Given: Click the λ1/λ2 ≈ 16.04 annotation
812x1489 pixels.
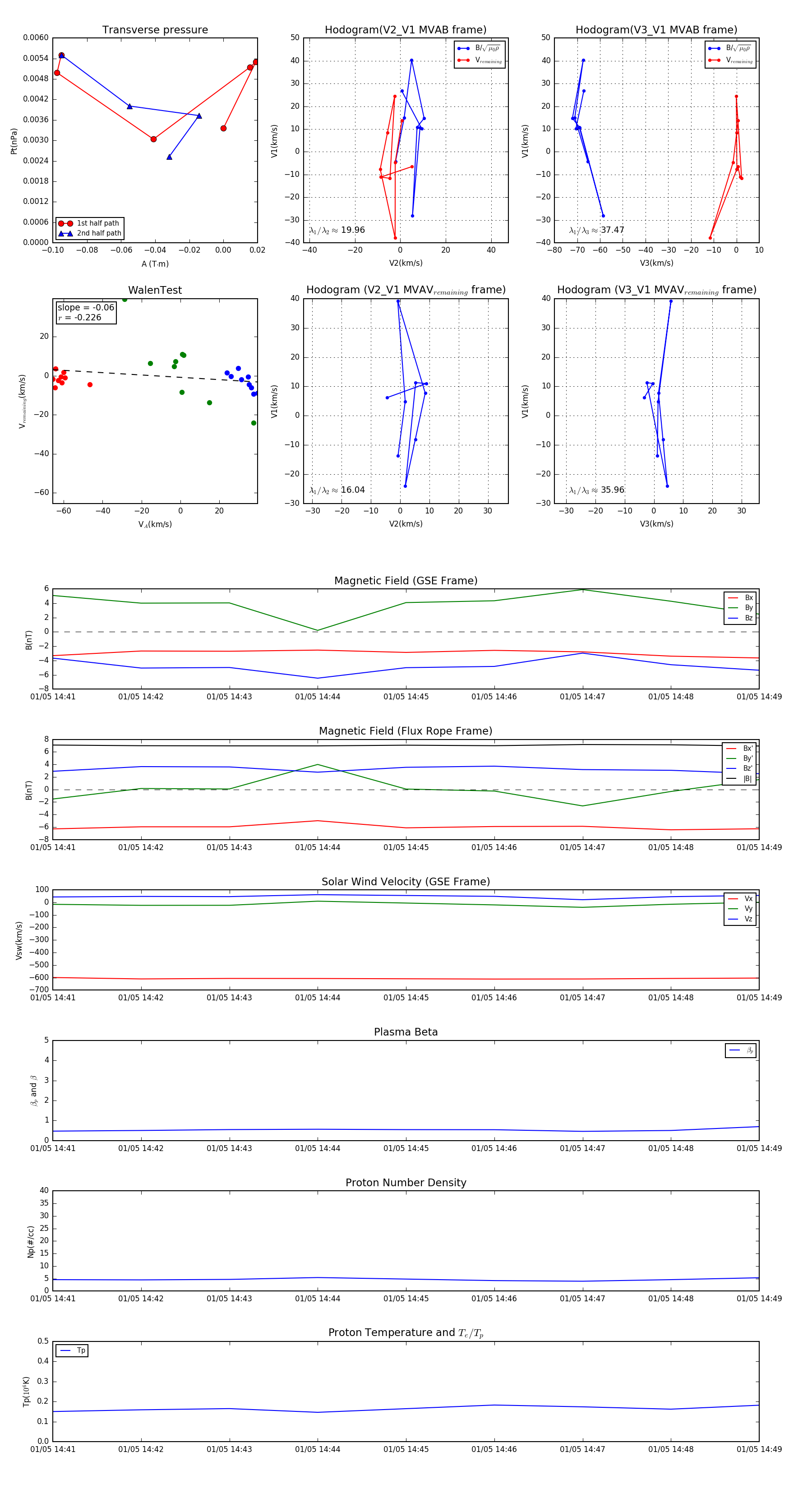Looking at the screenshot, I should 337,490.
